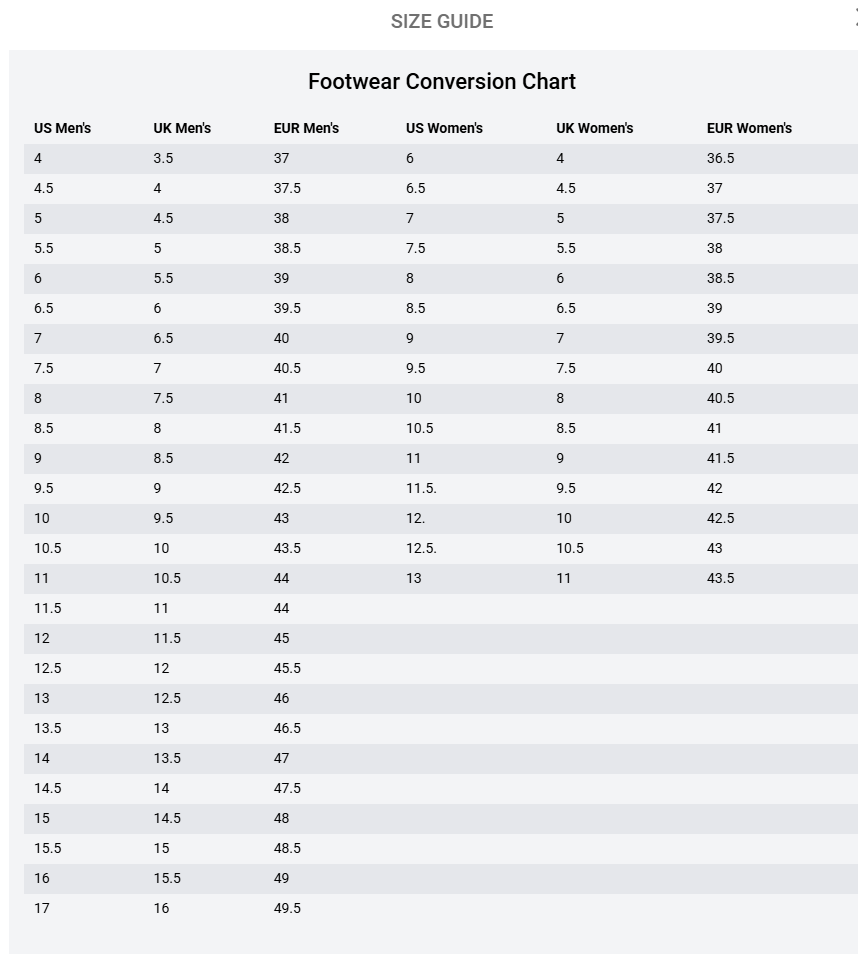Select the US Women's column header
858x954 pixels.
[444, 128]
